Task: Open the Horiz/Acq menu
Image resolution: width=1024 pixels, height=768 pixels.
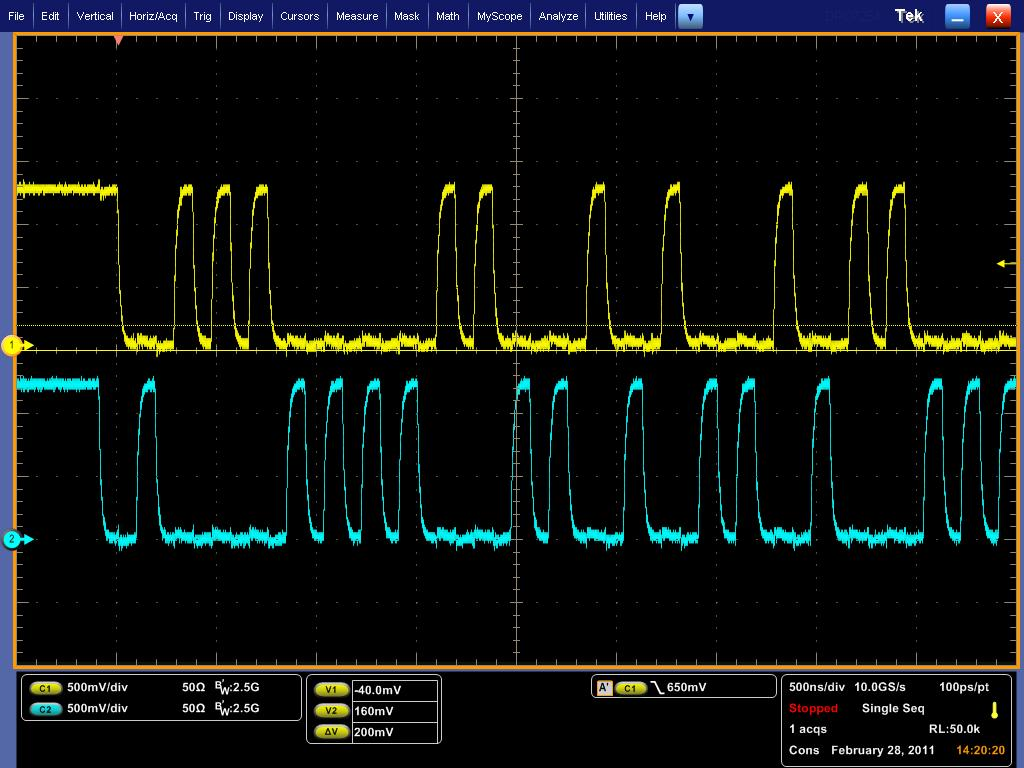Action: (x=153, y=16)
